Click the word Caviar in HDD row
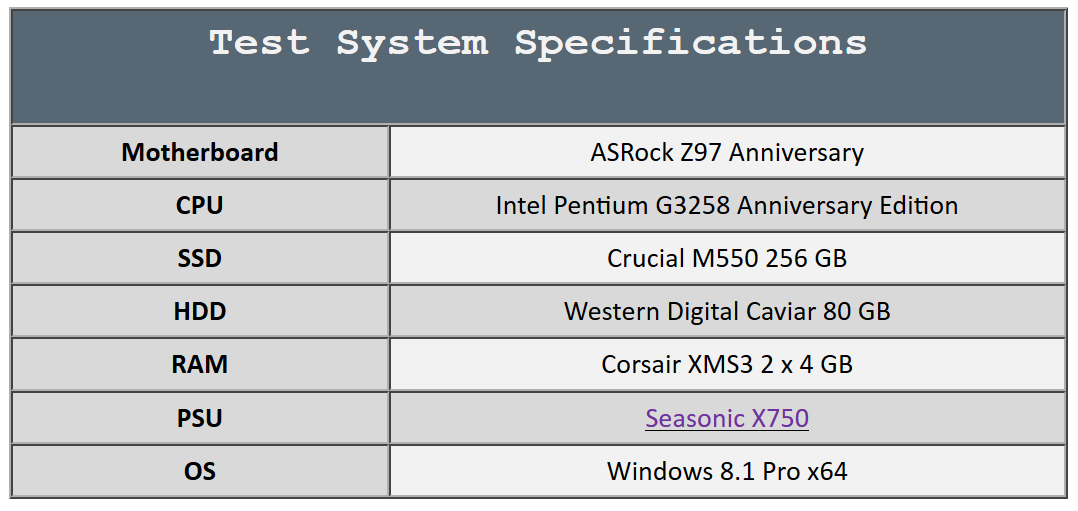This screenshot has height=511, width=1078. tap(771, 312)
